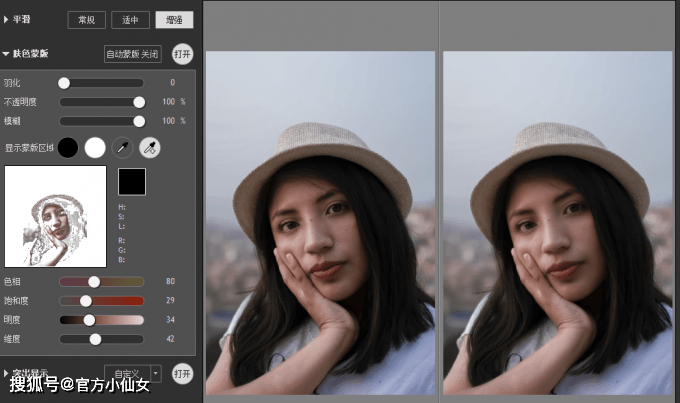Expand the 平滑 section triangle
The width and height of the screenshot is (680, 403).
(x=6, y=20)
